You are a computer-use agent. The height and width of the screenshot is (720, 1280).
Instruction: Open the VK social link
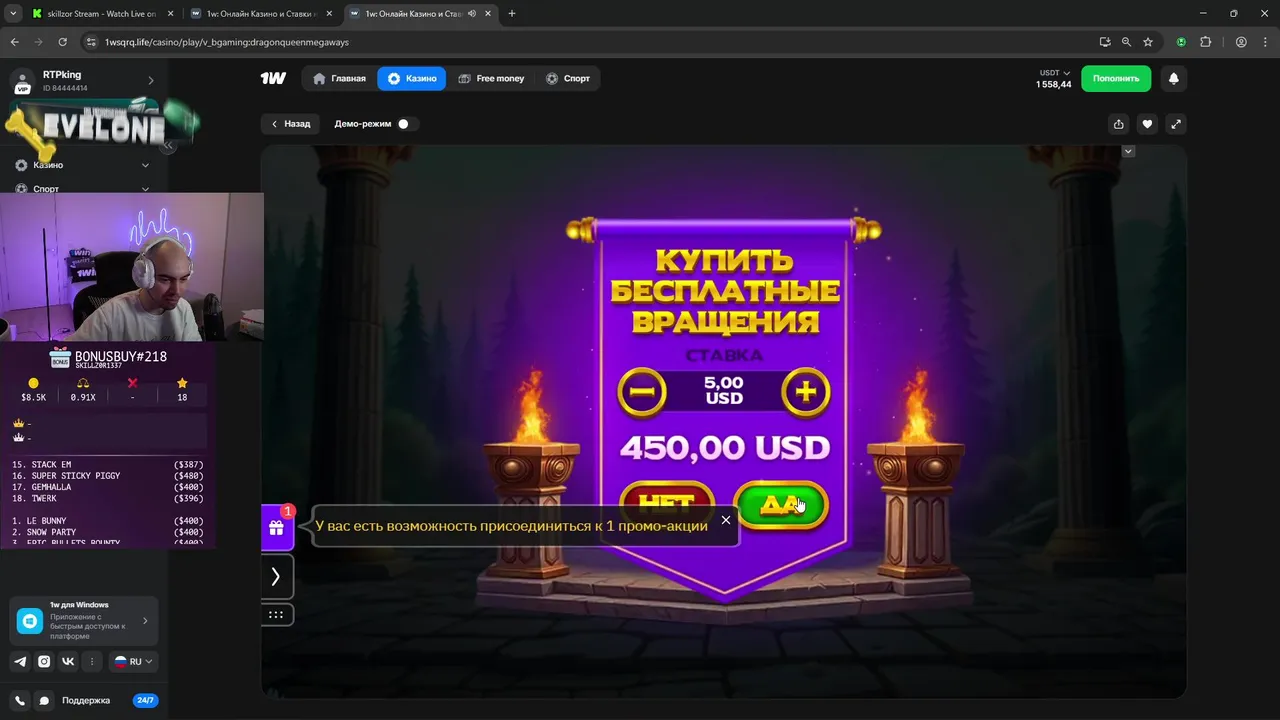coord(68,661)
